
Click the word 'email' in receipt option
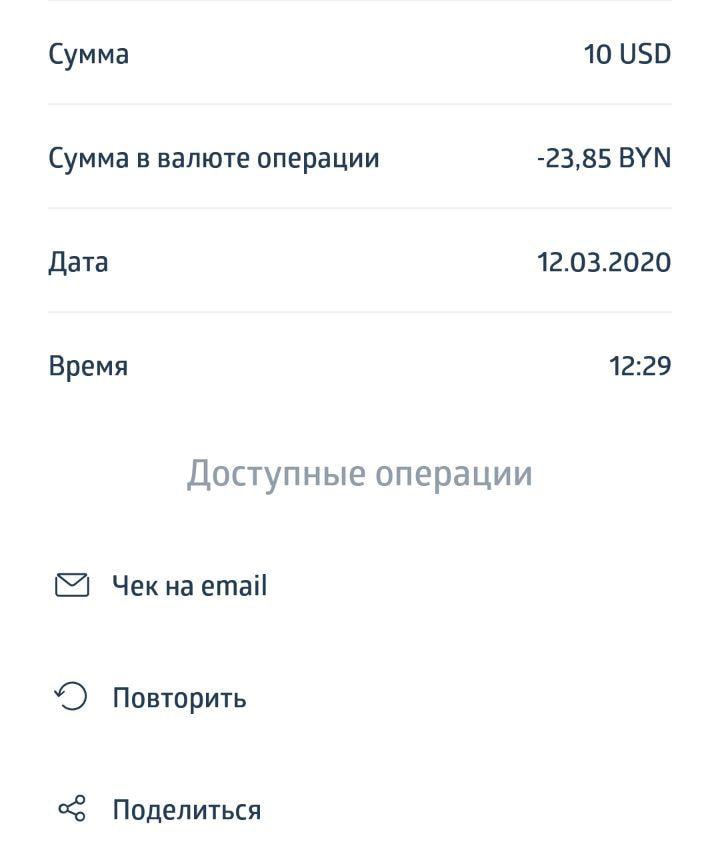tap(234, 586)
